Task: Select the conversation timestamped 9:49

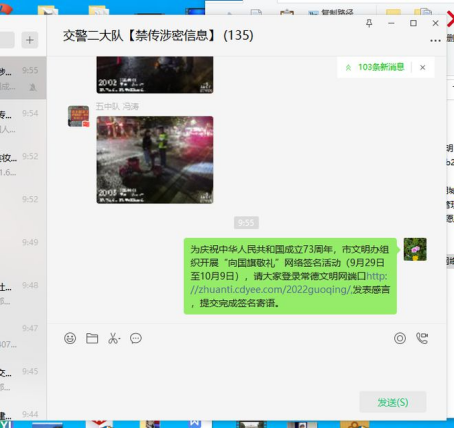Action: 23,250
